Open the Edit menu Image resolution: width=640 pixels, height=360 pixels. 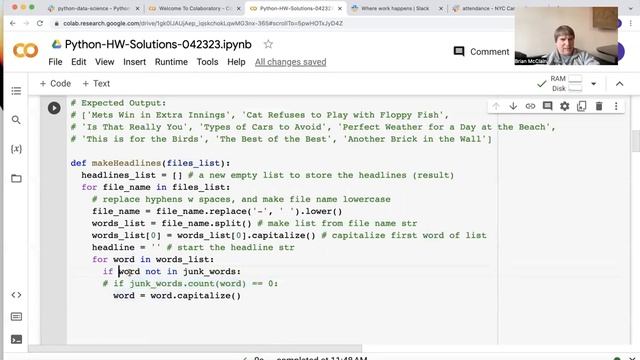[x=78, y=62]
